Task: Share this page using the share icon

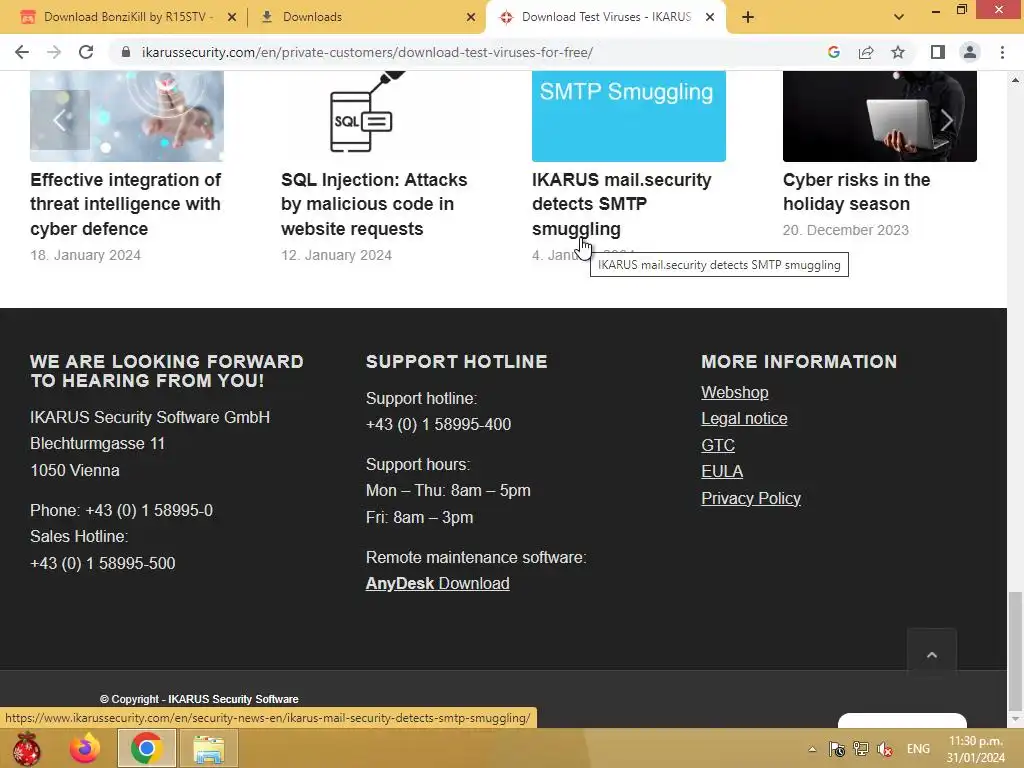Action: tap(866, 52)
